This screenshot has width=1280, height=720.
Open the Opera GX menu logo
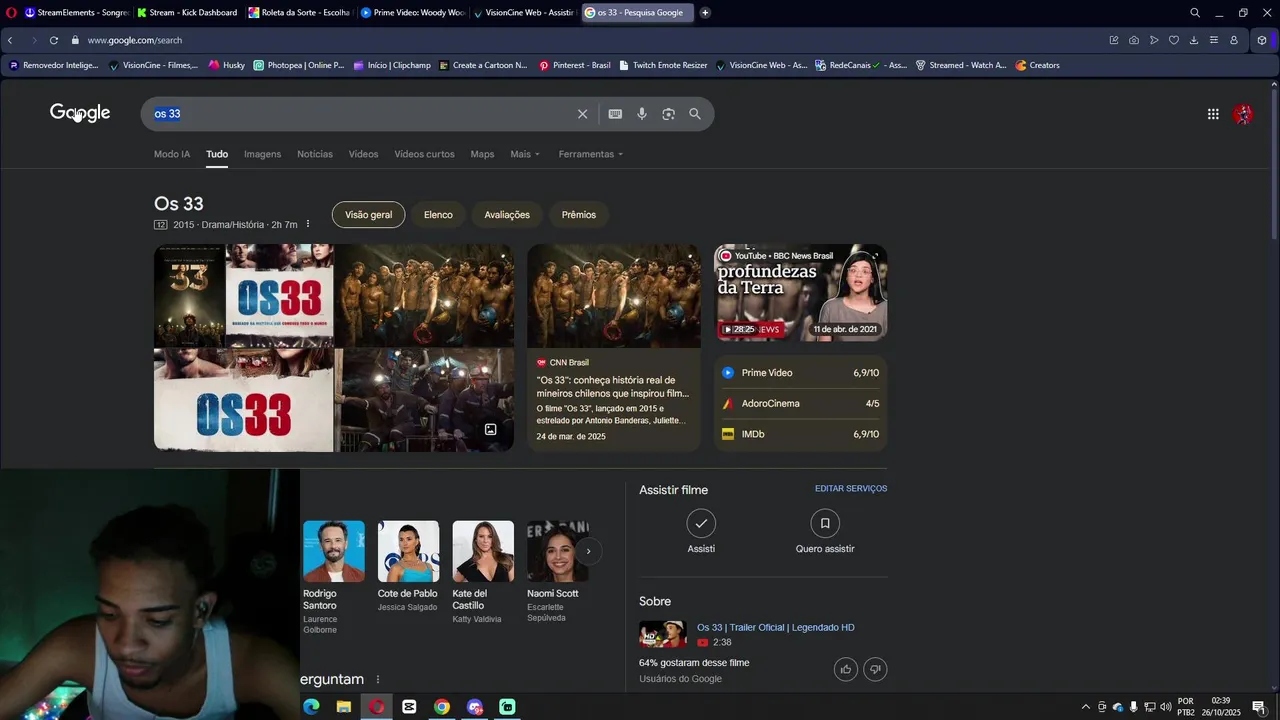(10, 13)
